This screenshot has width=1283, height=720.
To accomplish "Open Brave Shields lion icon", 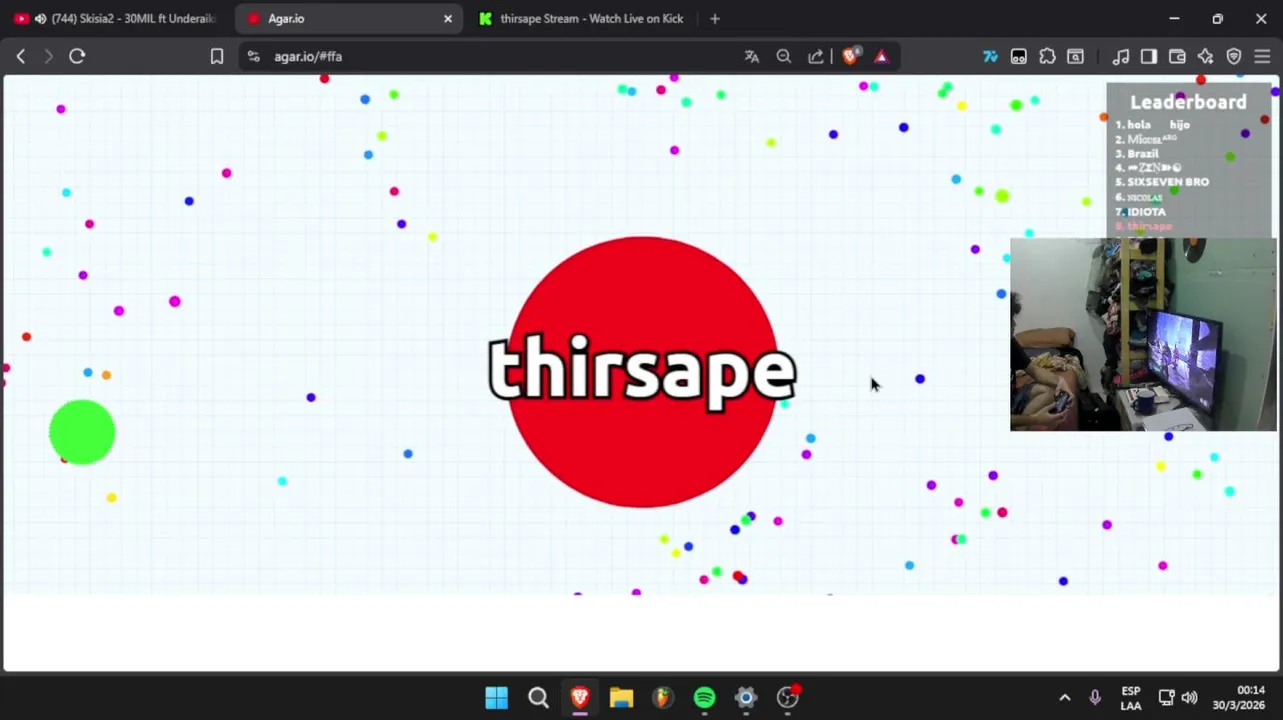I will click(850, 57).
